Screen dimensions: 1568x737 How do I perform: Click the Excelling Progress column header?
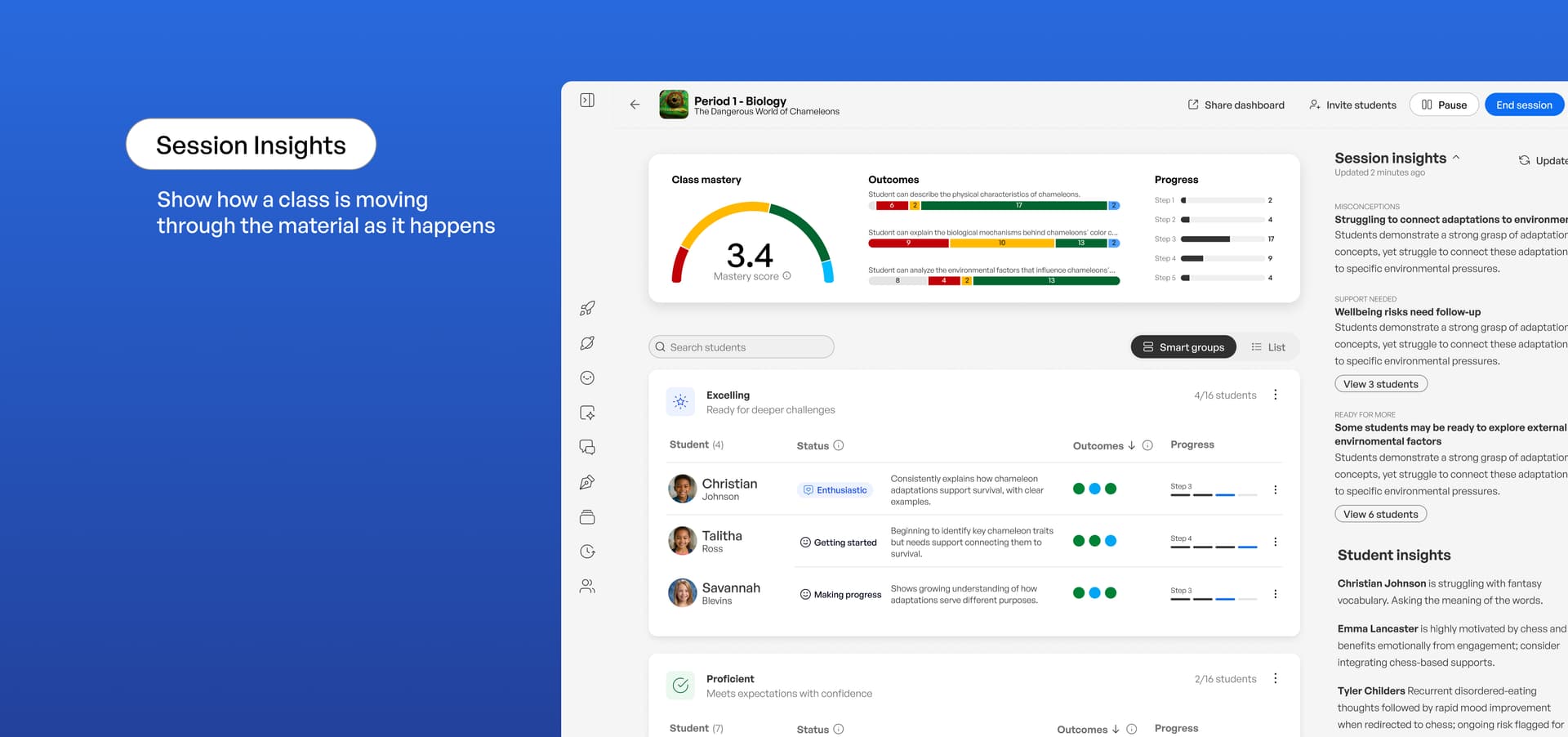(x=1192, y=444)
